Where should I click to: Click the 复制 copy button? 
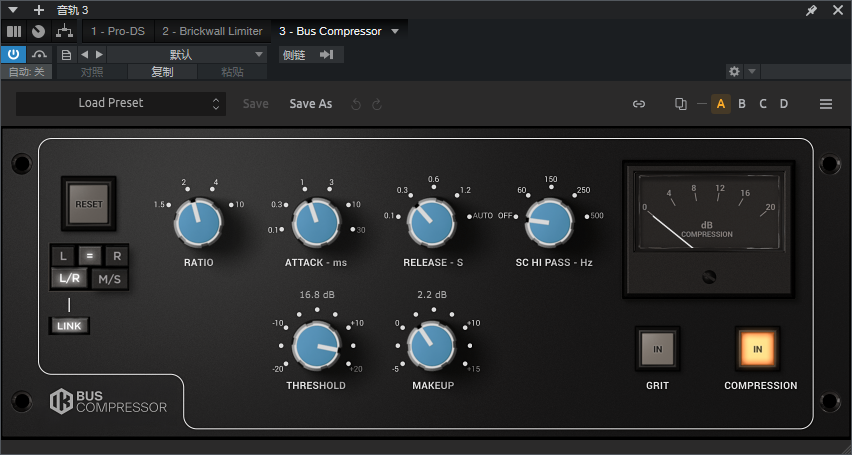pyautogui.click(x=162, y=72)
